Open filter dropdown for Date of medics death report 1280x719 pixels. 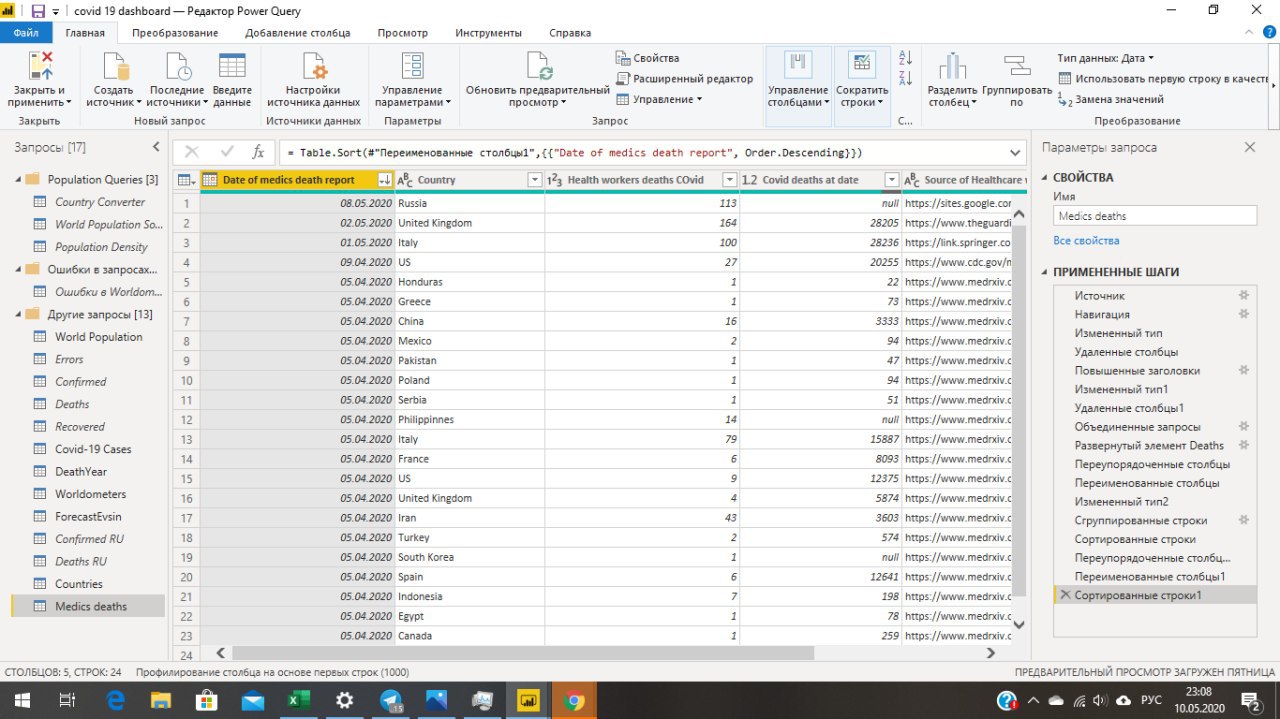384,180
